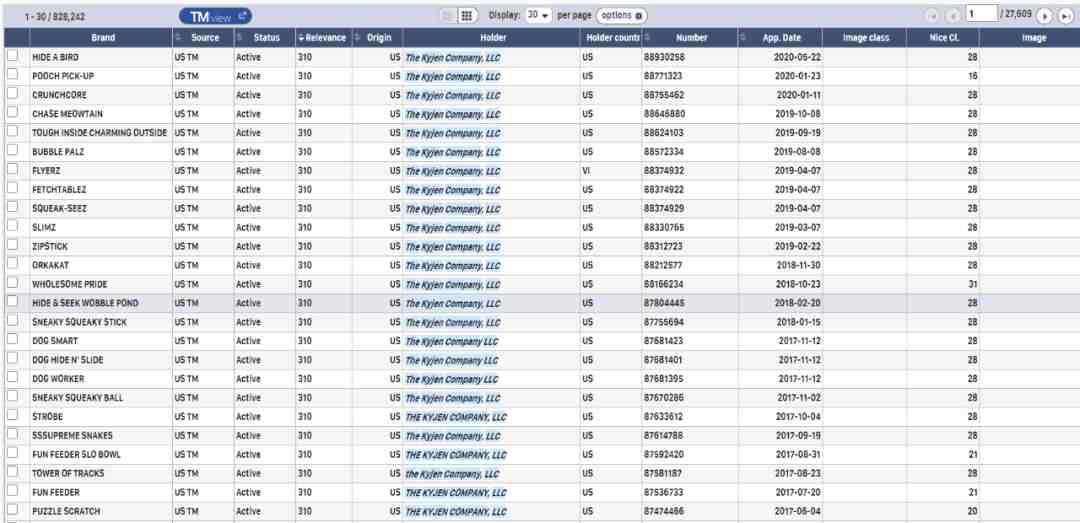Select brand DOG HIDE N' SLIDE
The width and height of the screenshot is (1080, 523).
coord(68,360)
